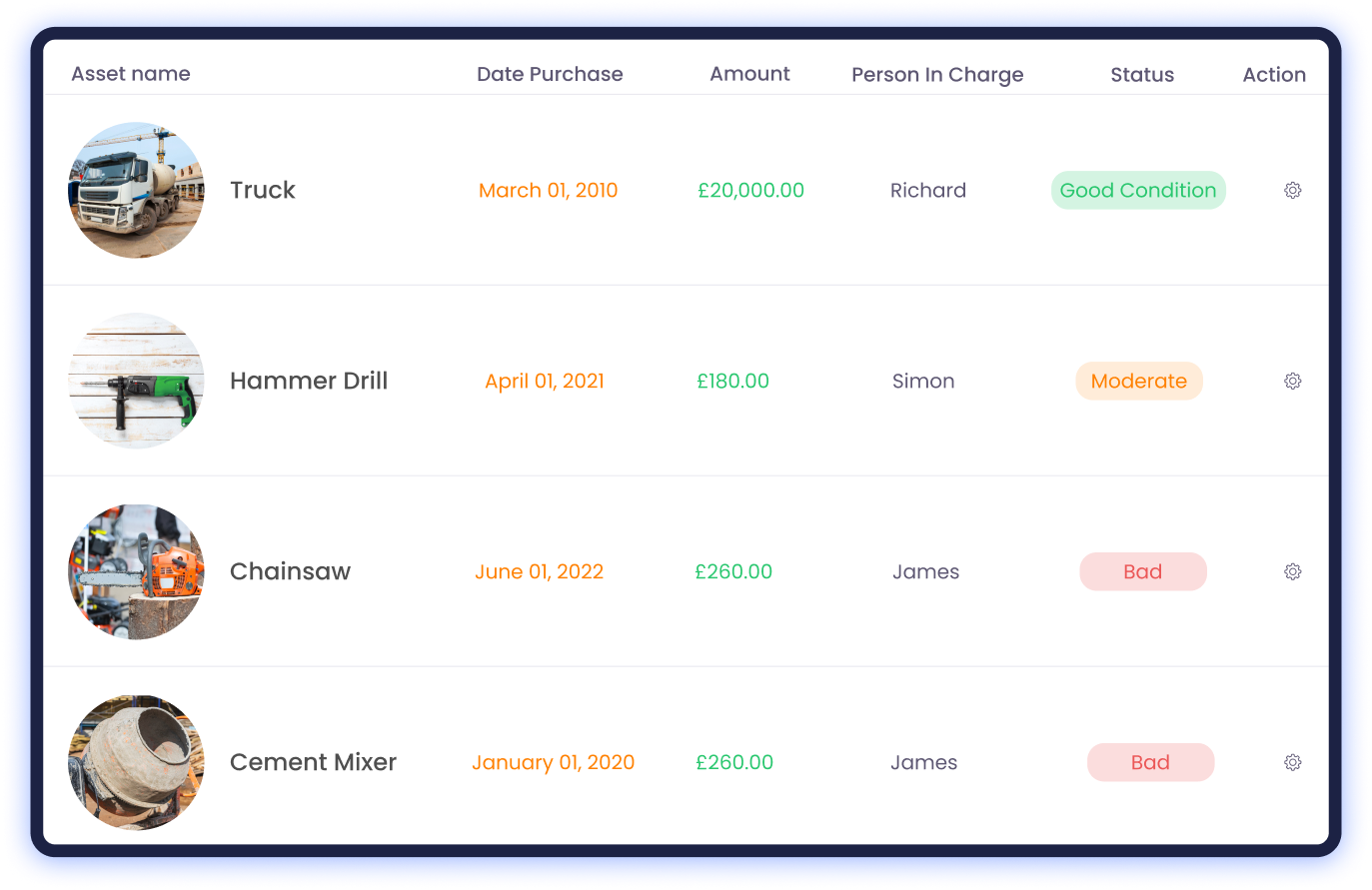This screenshot has height=890, width=1372.
Task: Click the Moderate status pill for Hammer Drill
Action: (x=1139, y=381)
